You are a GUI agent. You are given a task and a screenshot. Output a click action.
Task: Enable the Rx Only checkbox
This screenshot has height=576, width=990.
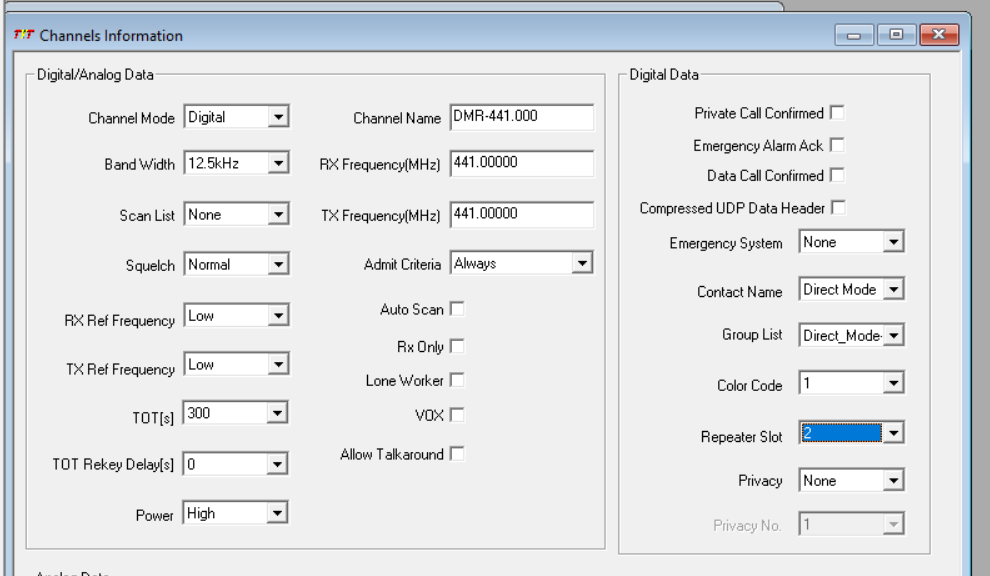pyautogui.click(x=457, y=346)
